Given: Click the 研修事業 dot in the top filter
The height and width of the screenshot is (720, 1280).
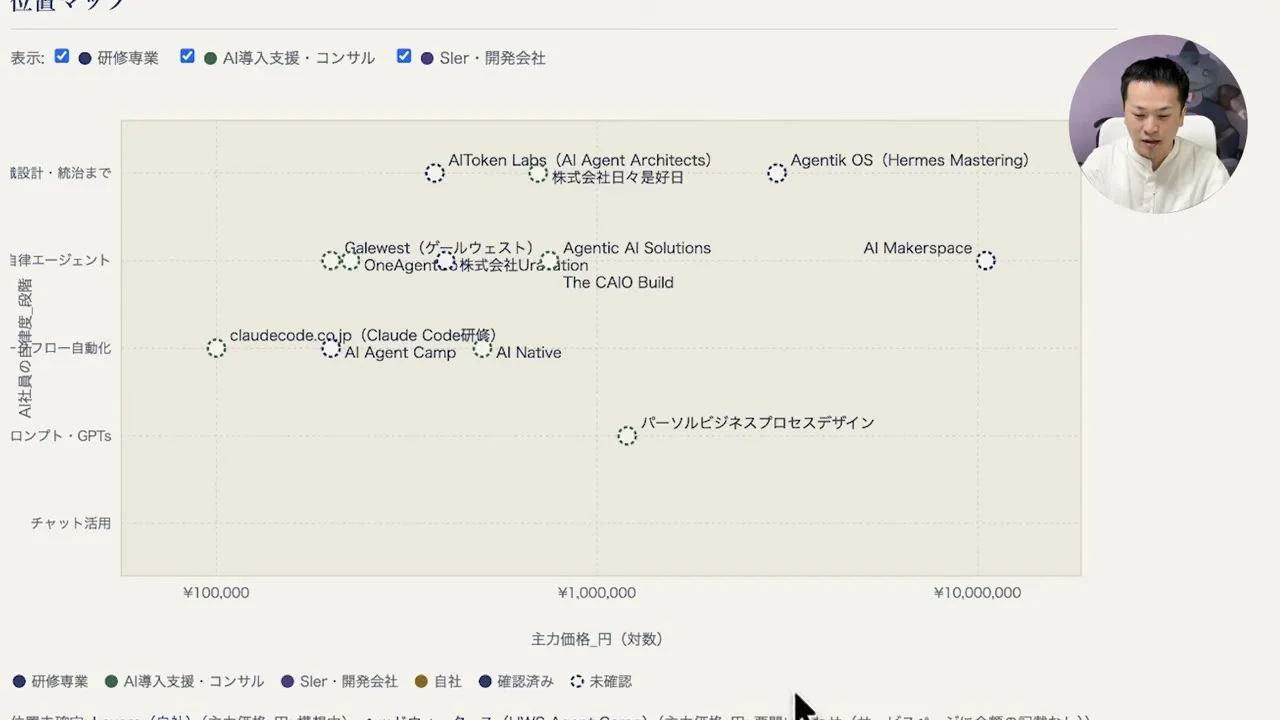Looking at the screenshot, I should point(85,58).
